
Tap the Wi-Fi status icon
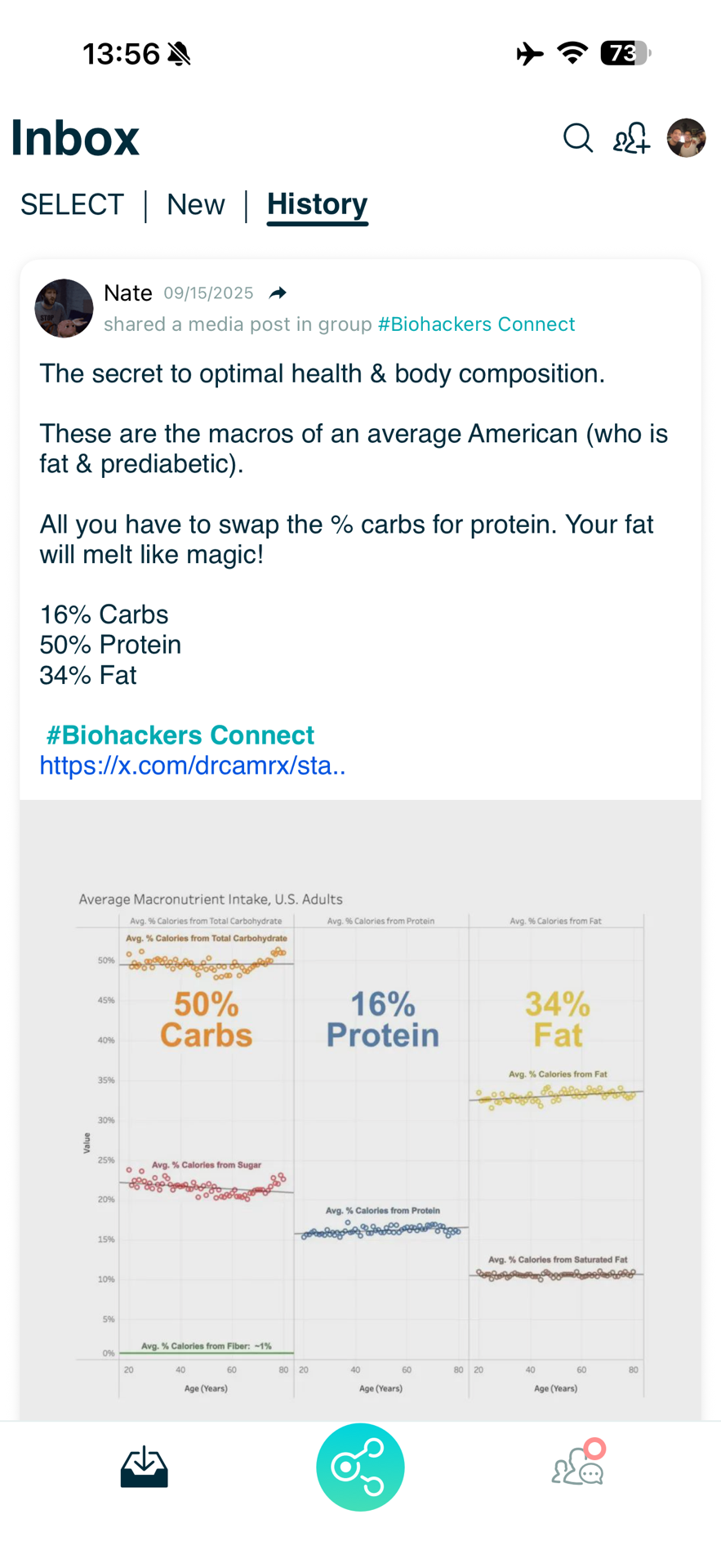point(572,53)
